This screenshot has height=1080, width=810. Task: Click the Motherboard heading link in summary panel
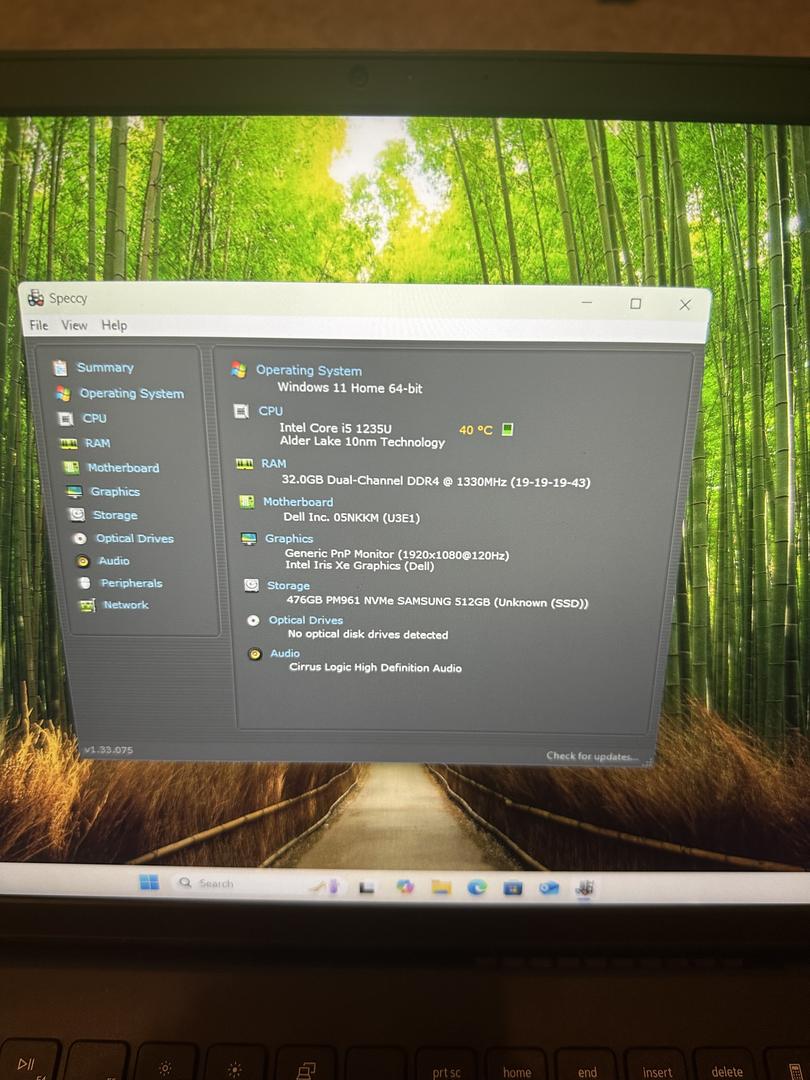click(298, 502)
